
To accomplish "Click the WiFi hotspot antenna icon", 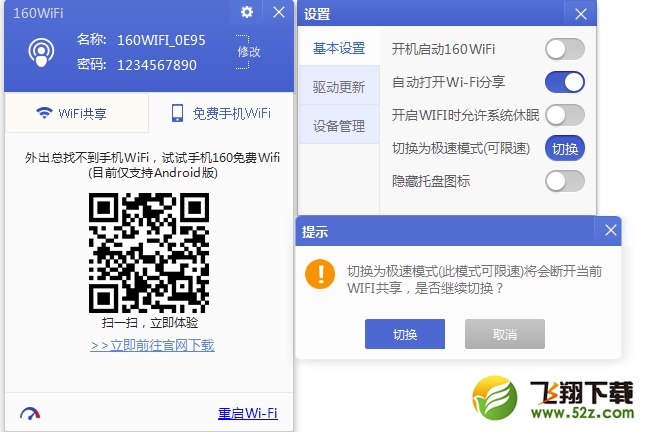I will (x=41, y=52).
